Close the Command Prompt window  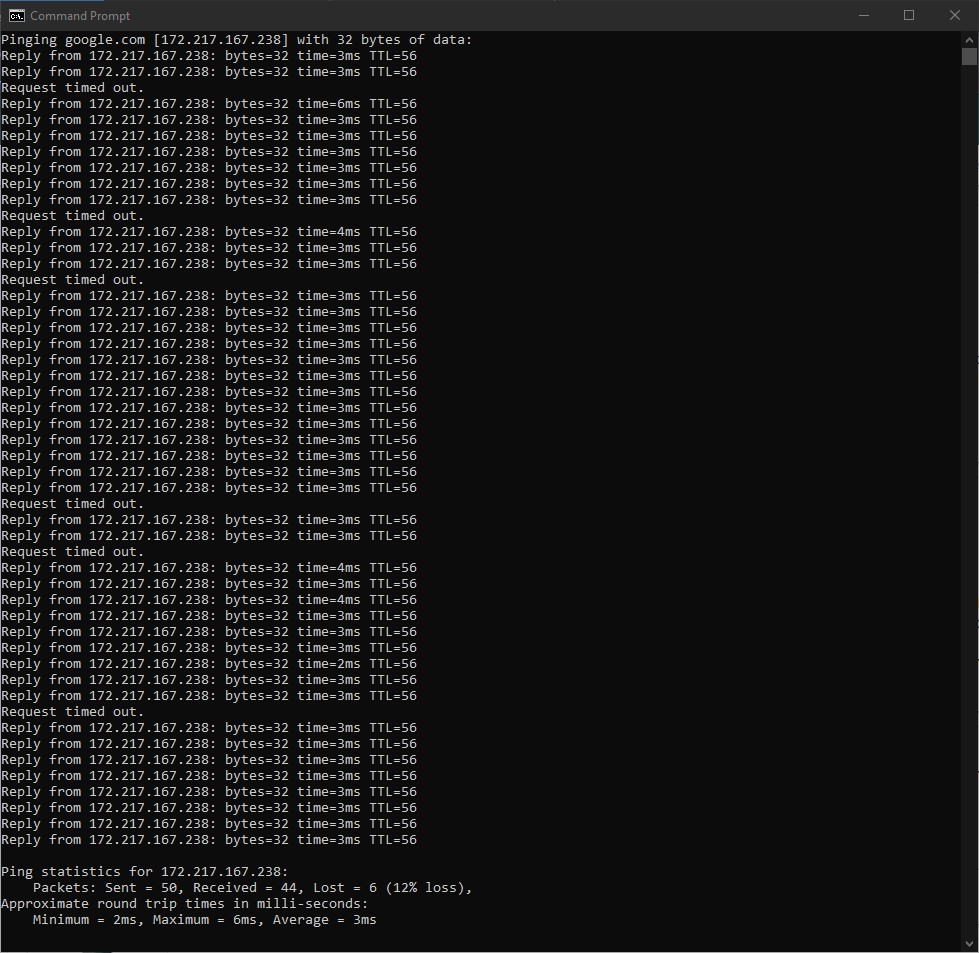point(954,15)
